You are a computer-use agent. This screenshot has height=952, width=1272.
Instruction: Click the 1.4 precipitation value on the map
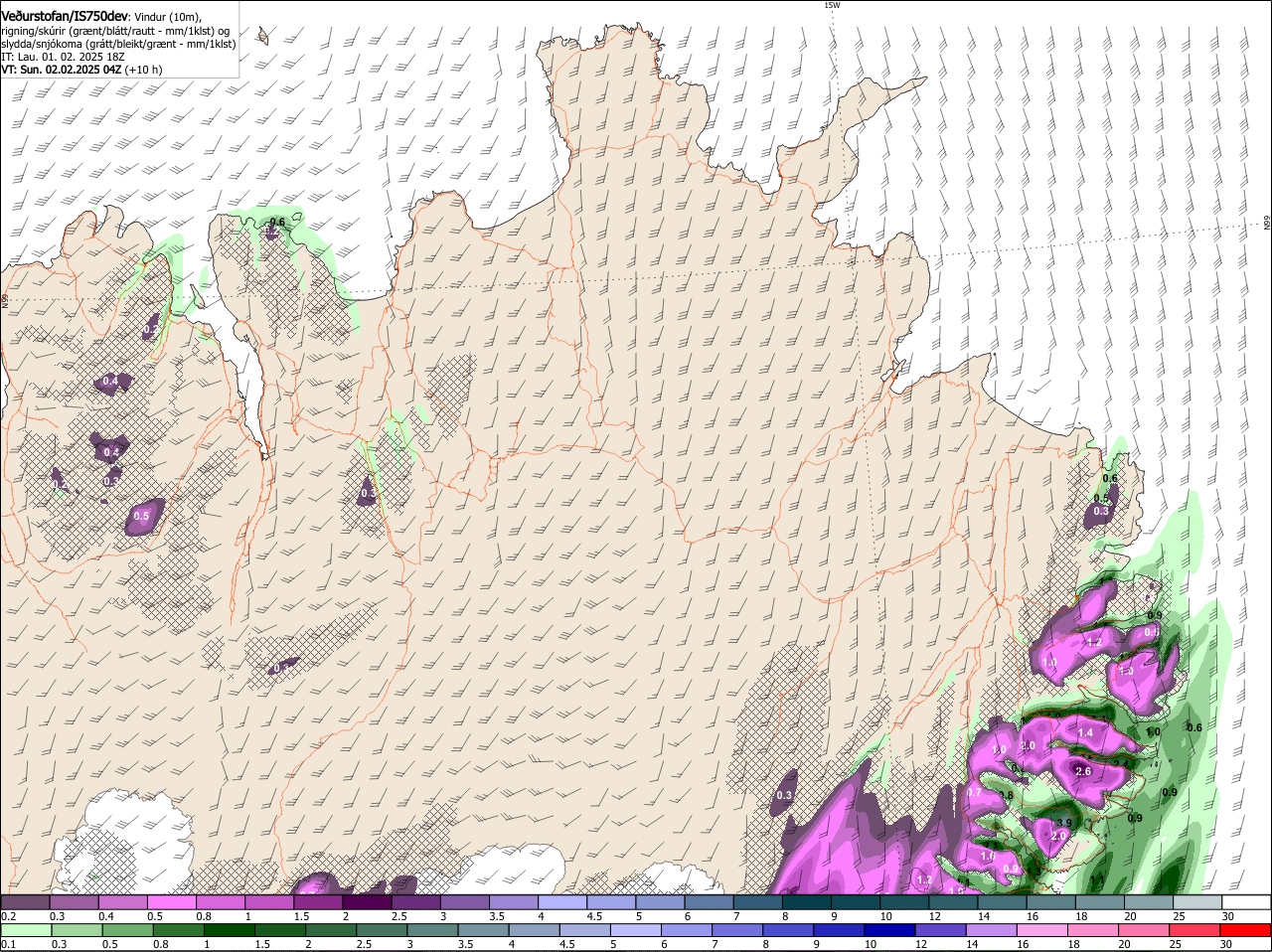(x=1085, y=732)
